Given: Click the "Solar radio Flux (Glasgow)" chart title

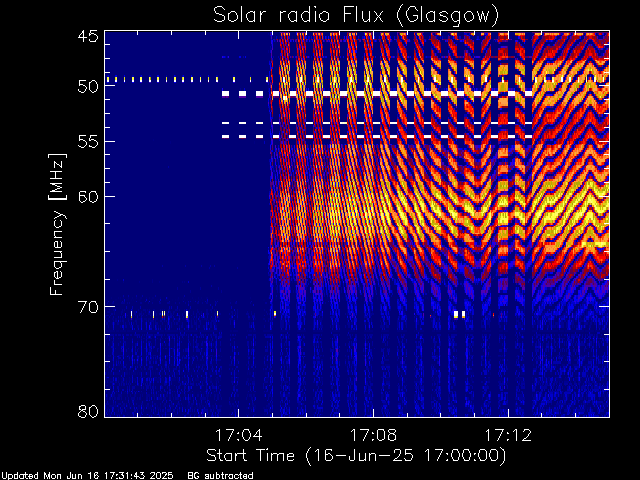Looking at the screenshot, I should click(356, 14).
